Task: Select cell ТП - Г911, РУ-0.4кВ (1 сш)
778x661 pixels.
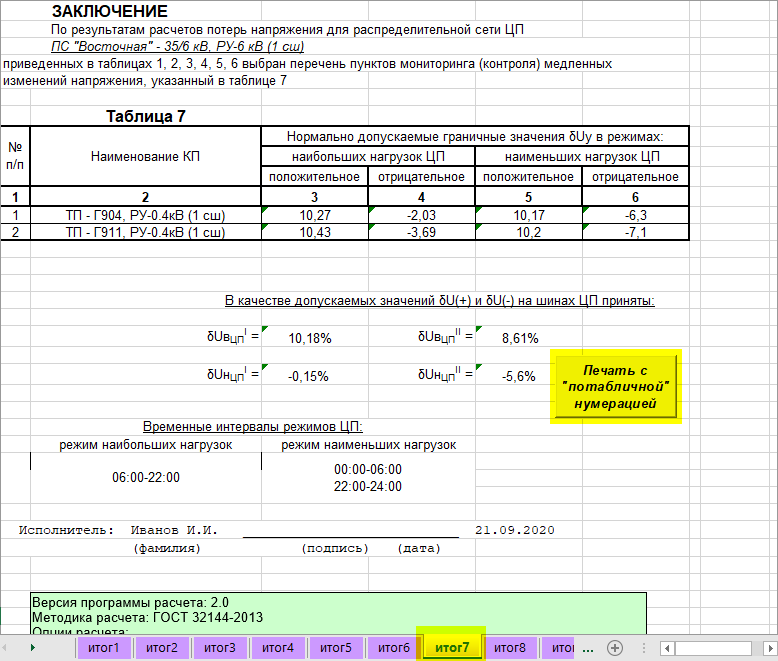Action: pyautogui.click(x=145, y=232)
